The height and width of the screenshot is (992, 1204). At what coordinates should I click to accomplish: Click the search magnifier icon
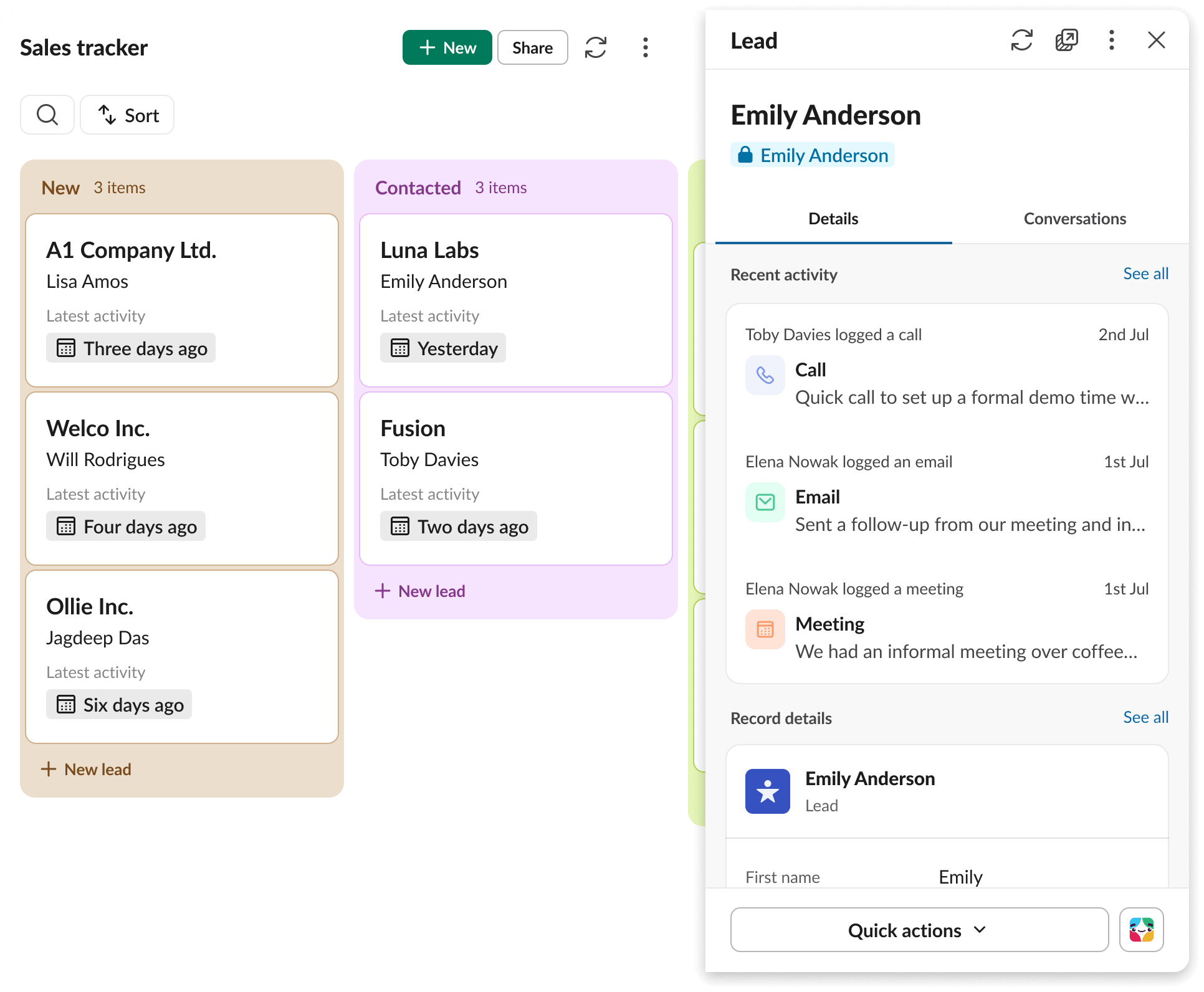click(47, 115)
